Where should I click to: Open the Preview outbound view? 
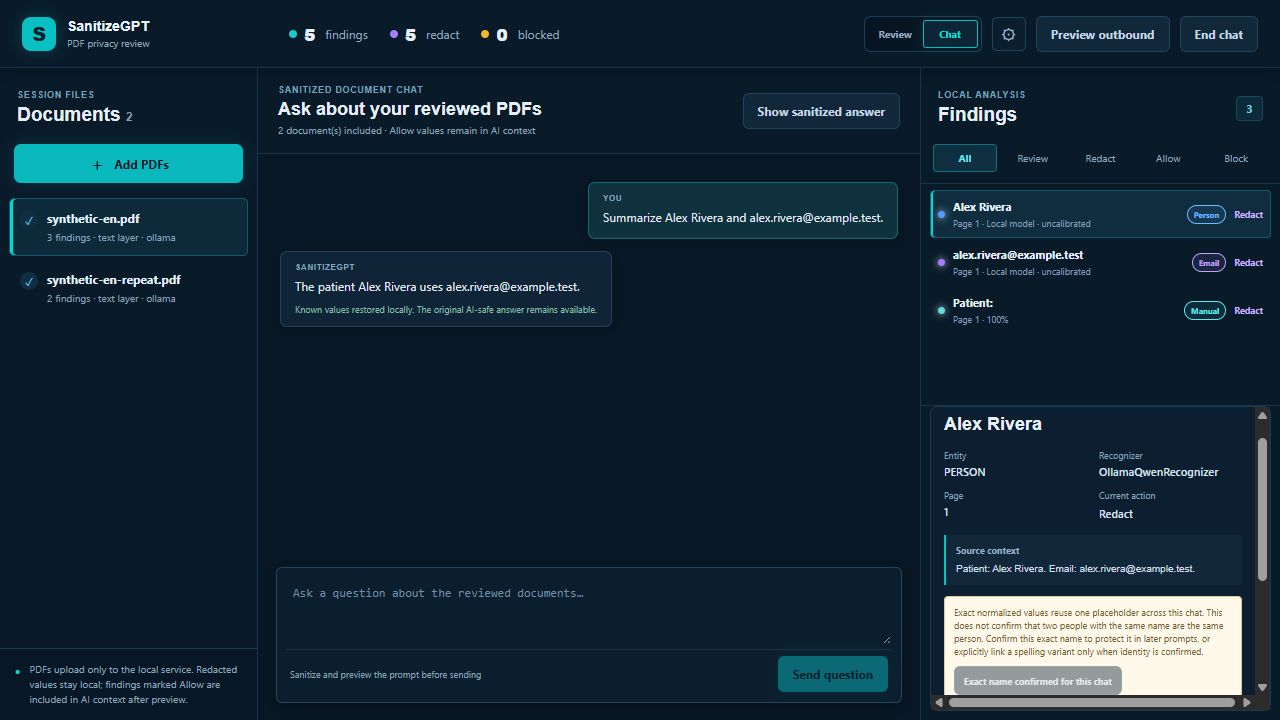click(1102, 34)
